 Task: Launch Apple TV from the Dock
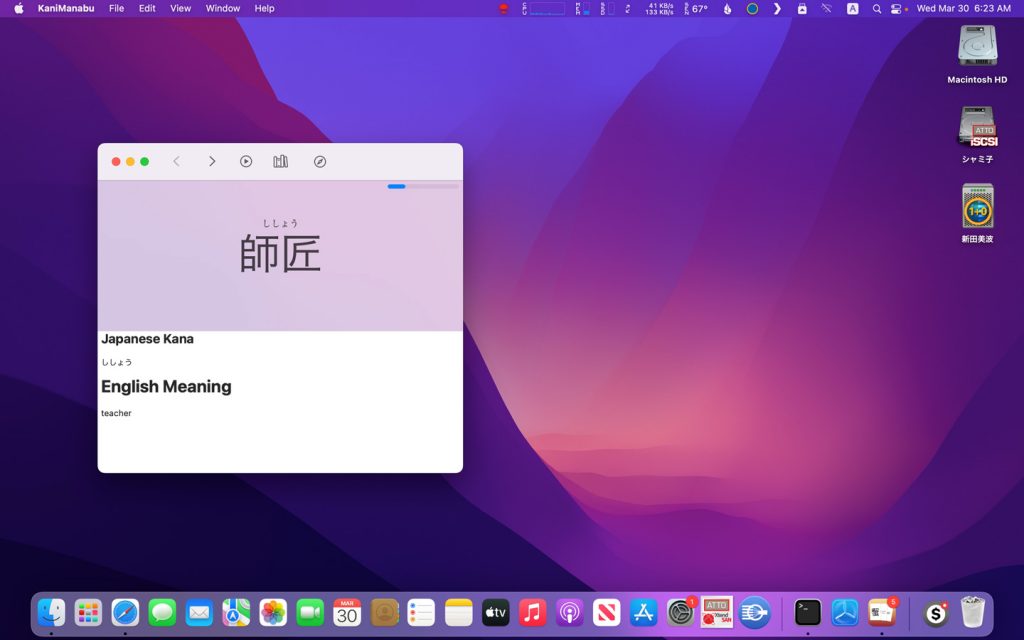click(x=495, y=613)
